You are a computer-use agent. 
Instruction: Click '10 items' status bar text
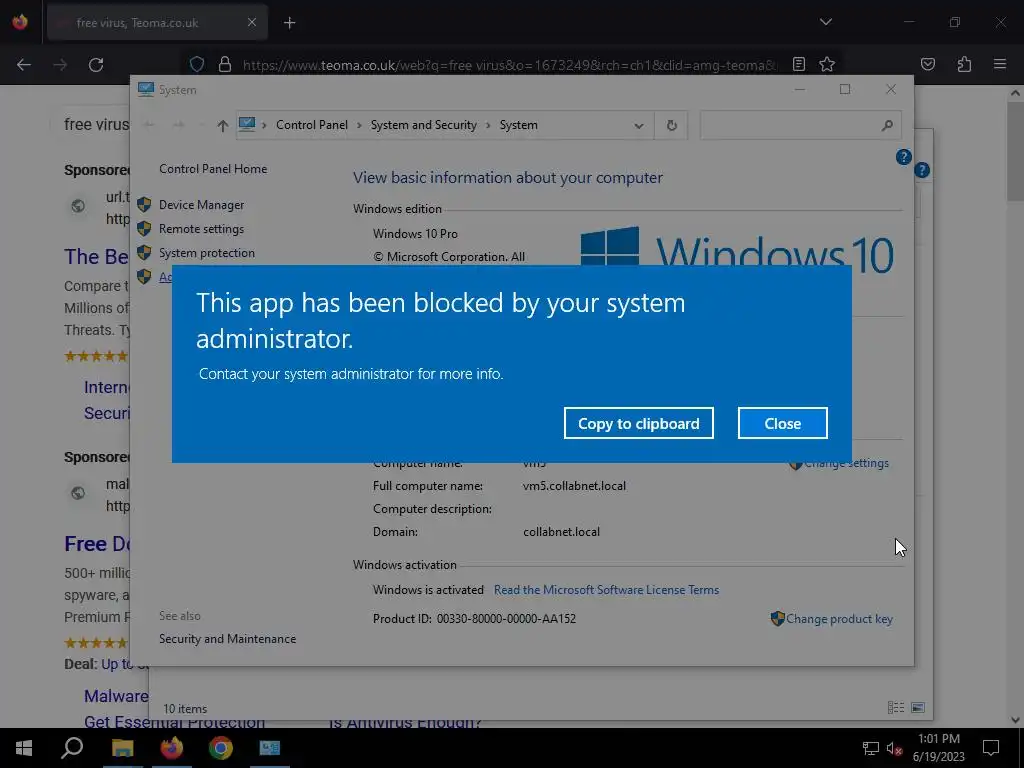click(185, 709)
